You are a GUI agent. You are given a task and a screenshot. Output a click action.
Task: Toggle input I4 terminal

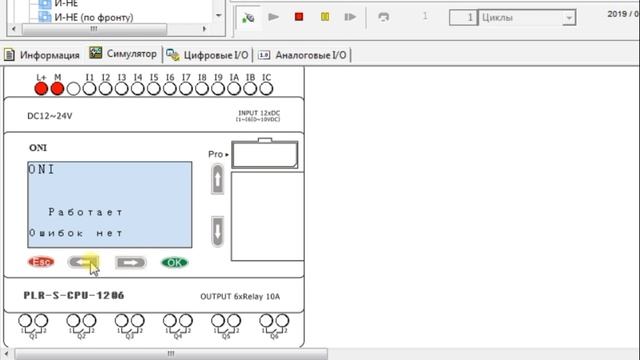tap(138, 89)
